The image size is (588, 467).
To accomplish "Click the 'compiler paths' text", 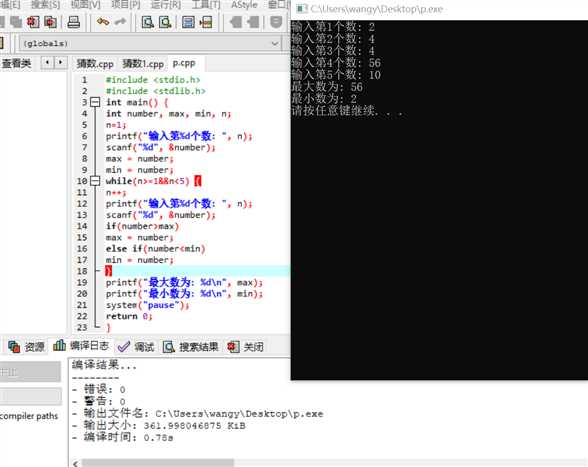I will point(29,416).
